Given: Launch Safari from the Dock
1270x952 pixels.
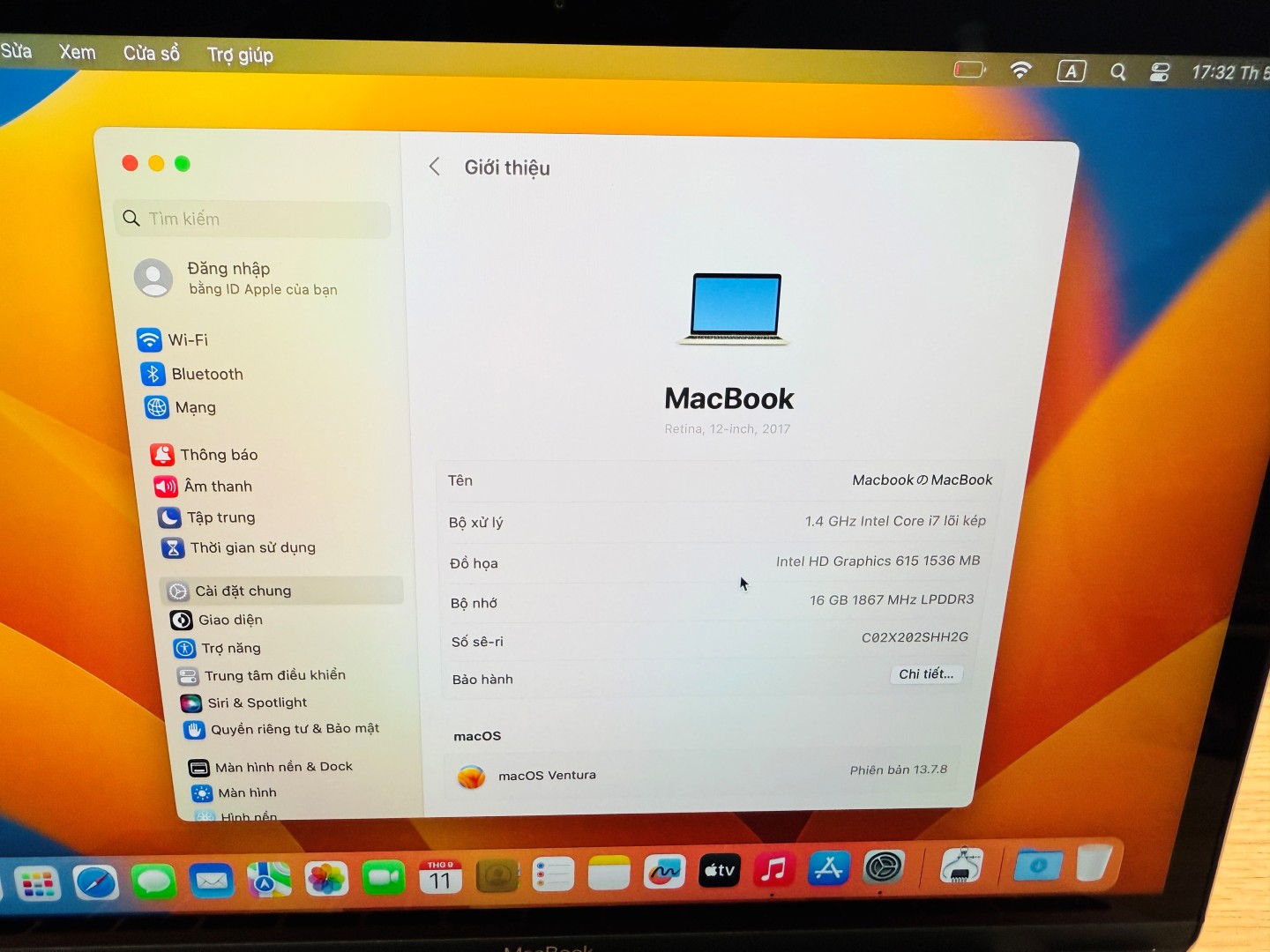Looking at the screenshot, I should click(95, 881).
